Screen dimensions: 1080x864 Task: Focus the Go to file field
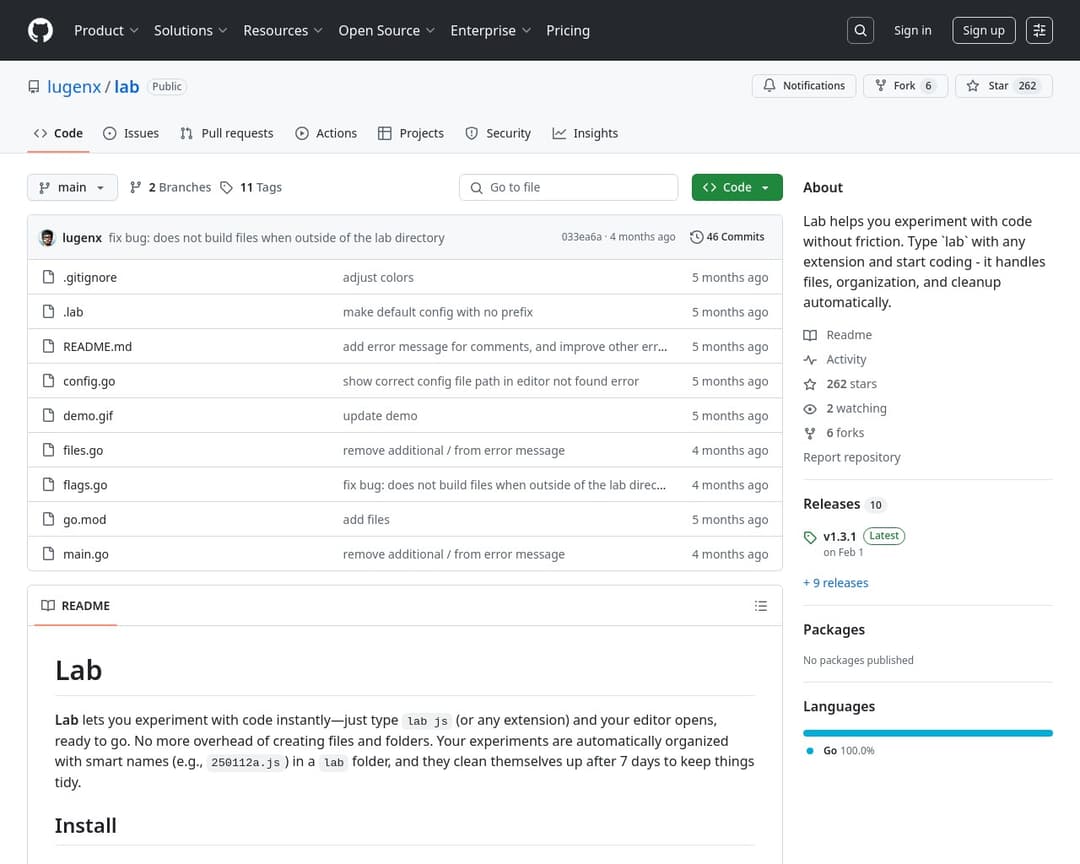tap(568, 187)
